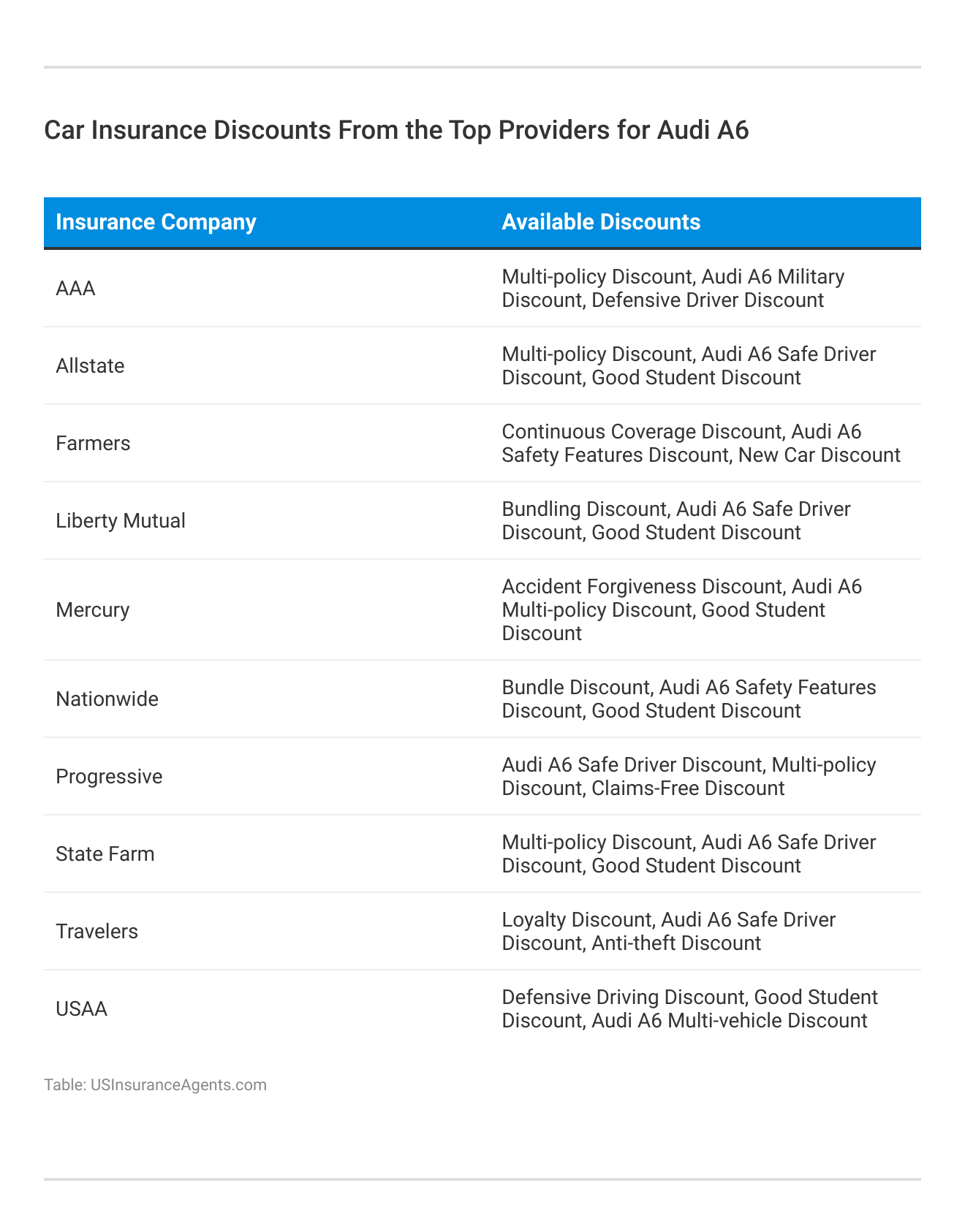965x1232 pixels.
Task: Click Travelers' Loyalty and Anti-theft discounts text
Action: (668, 932)
